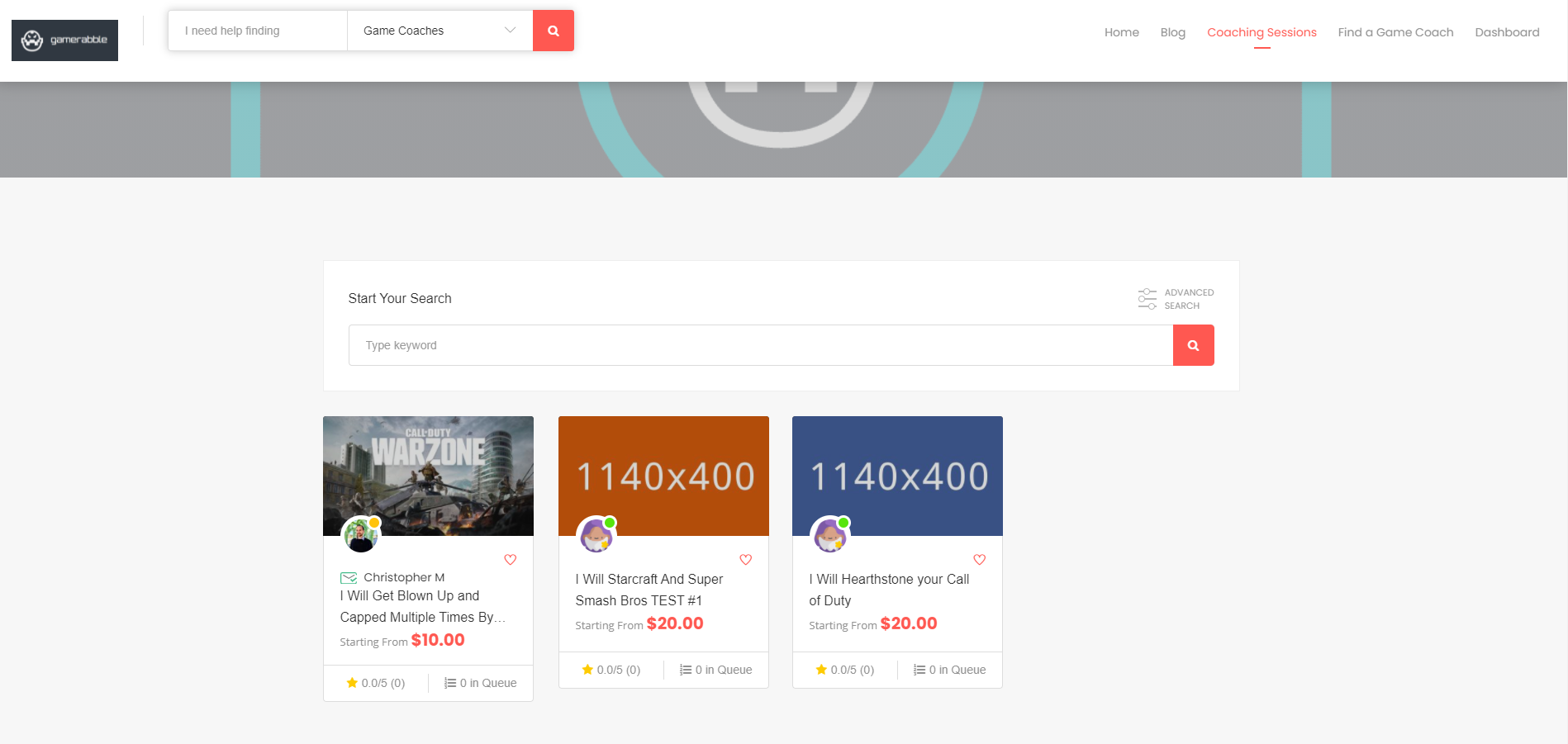1568x744 pixels.
Task: Open the Call of Duty Warzone thumbnail
Action: coord(428,476)
